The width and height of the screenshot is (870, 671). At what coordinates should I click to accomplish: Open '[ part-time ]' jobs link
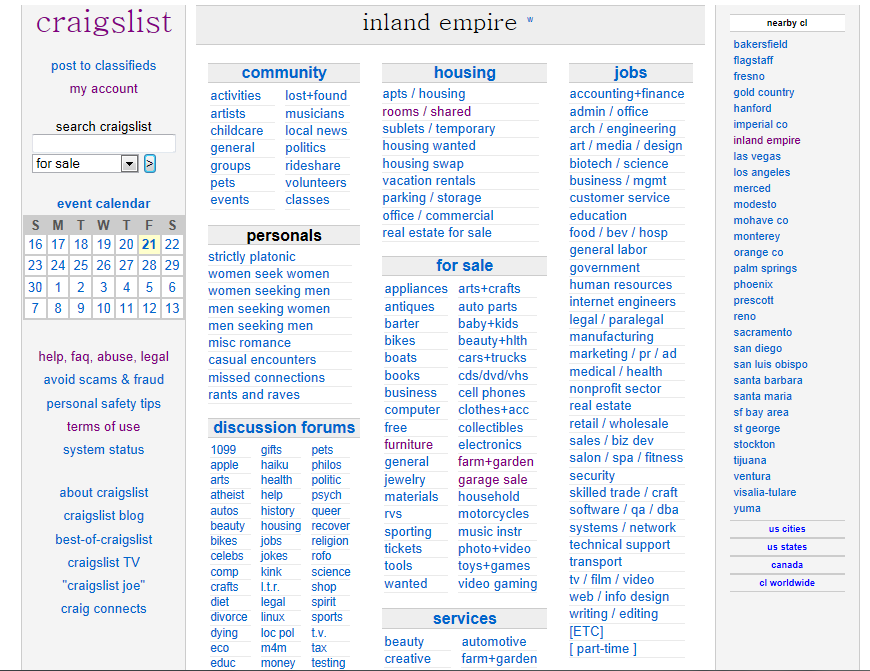coord(603,649)
